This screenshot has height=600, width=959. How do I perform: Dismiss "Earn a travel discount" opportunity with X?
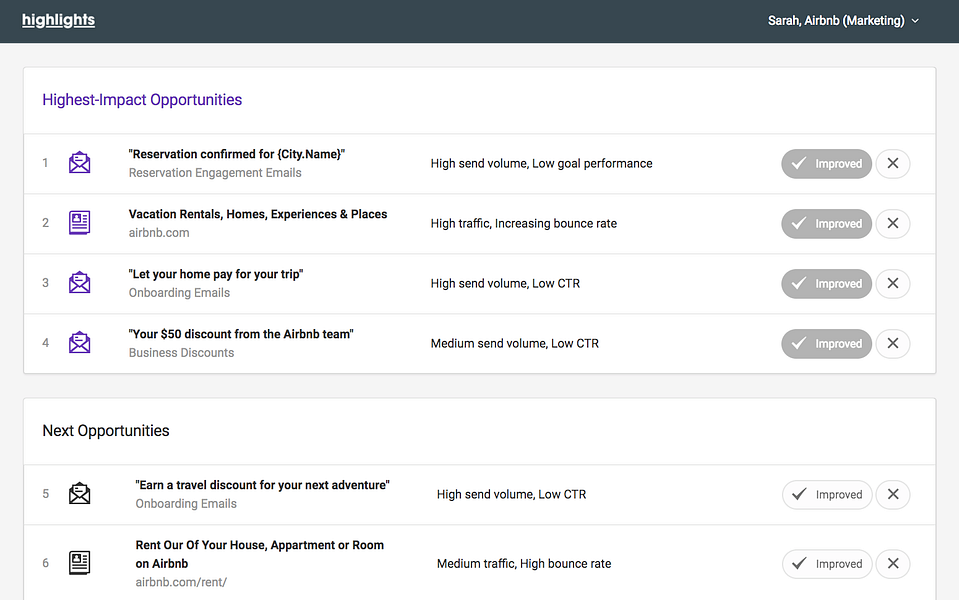click(893, 494)
